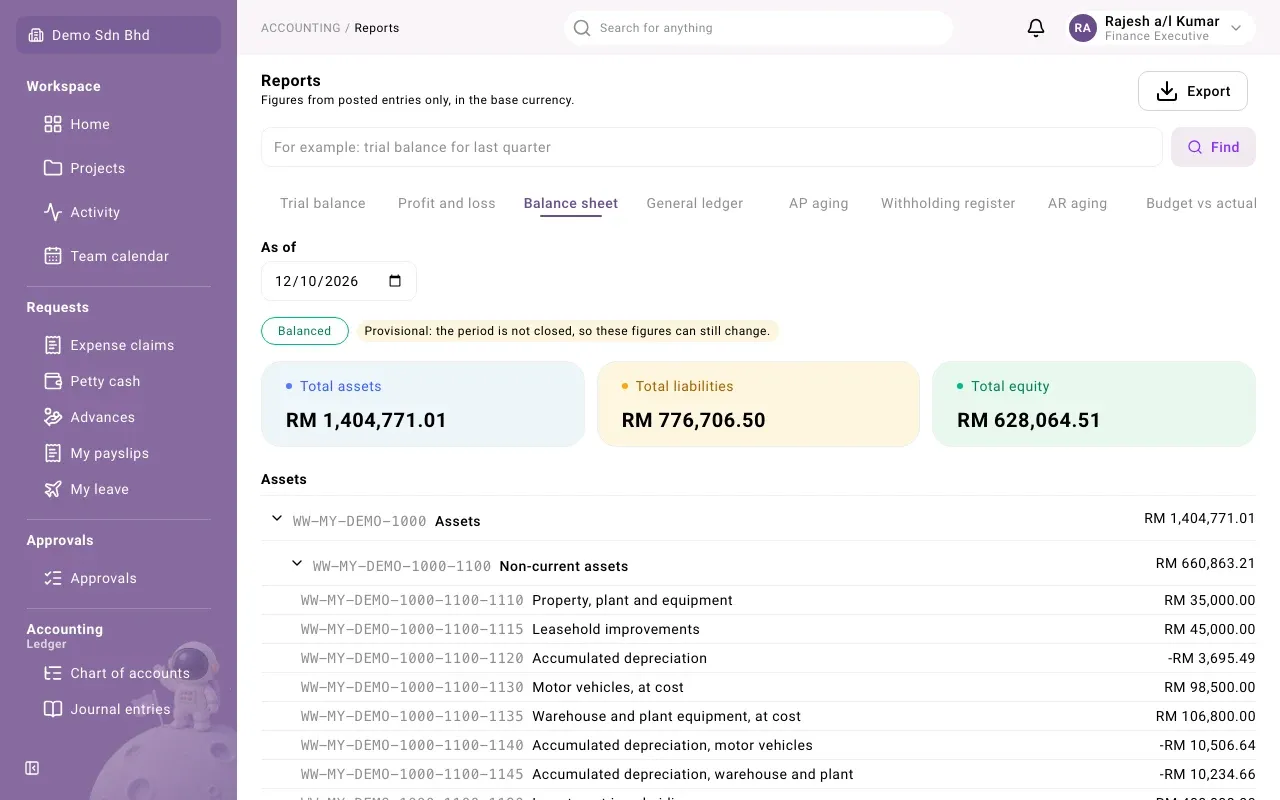Collapse the sidebar with the panel icon
The width and height of the screenshot is (1280, 800).
pyautogui.click(x=32, y=768)
